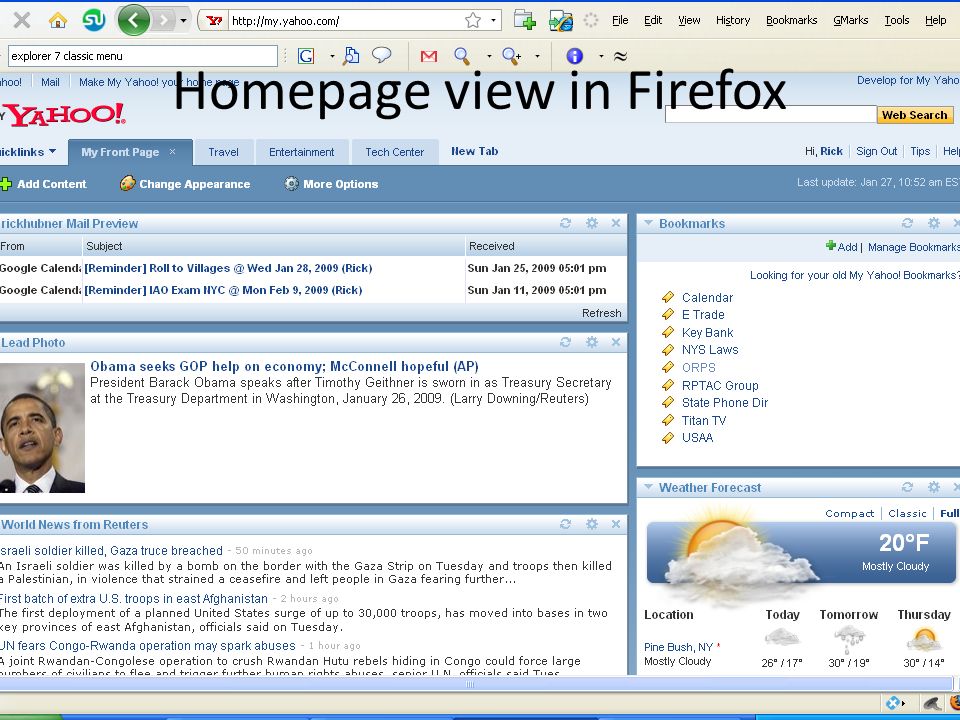Click Change Appearance button
960x720 pixels.
tap(185, 184)
